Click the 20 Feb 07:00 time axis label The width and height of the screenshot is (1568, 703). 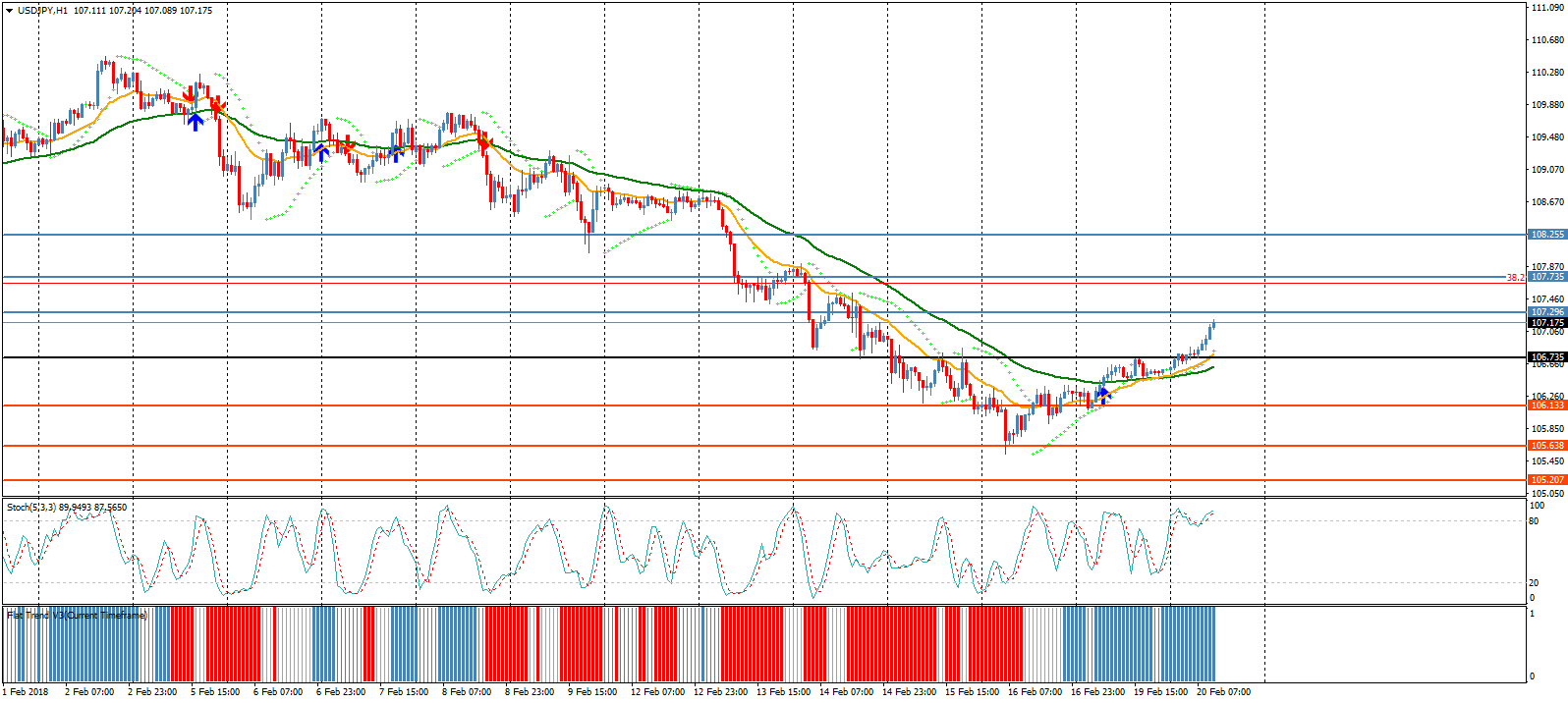[1223, 692]
